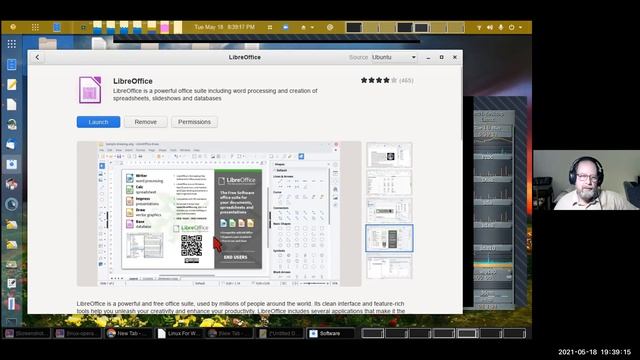Open the review count next to stars
This screenshot has height=360, width=640.
click(x=406, y=80)
